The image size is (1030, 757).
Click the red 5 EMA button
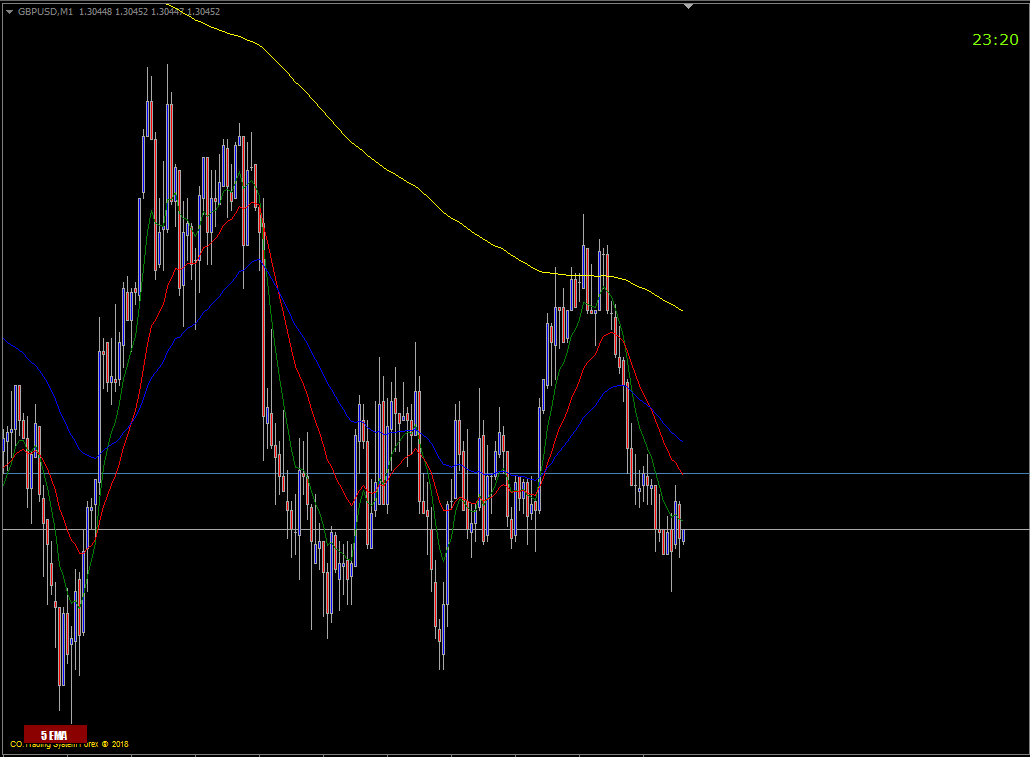(x=55, y=734)
